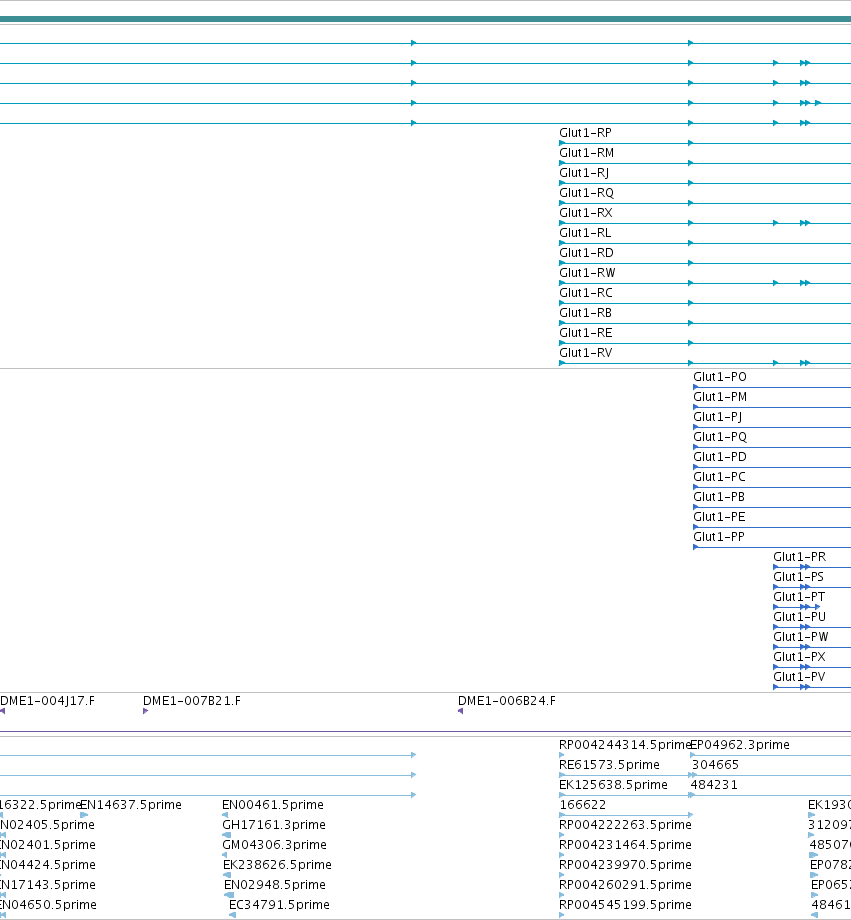Click the DME1-007B21.F feature label
851x920 pixels.
tap(192, 701)
